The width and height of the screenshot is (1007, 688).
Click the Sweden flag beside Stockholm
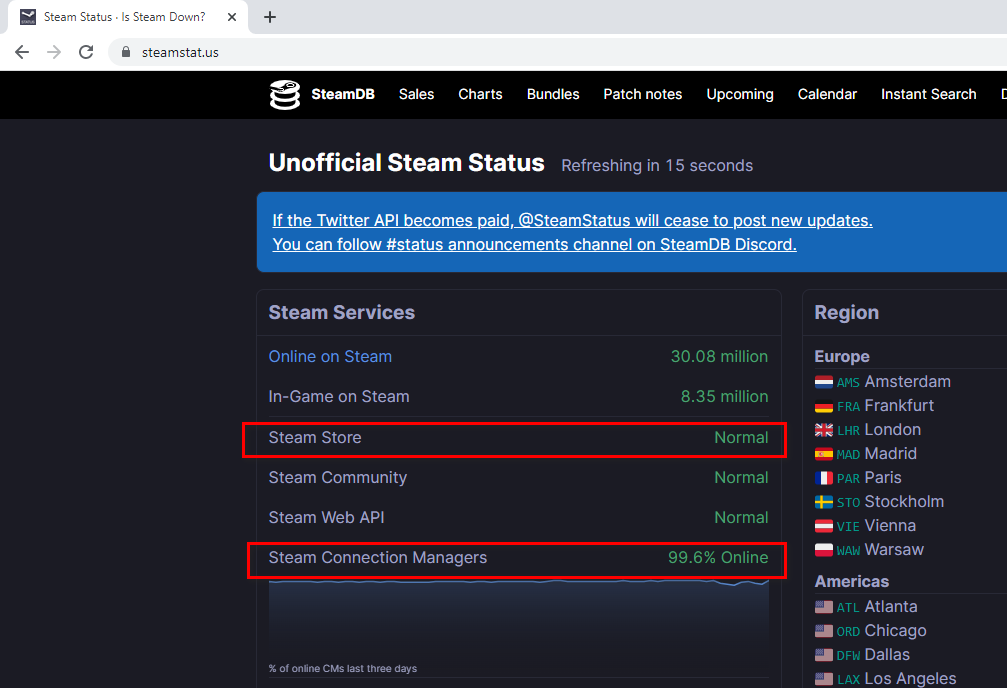(x=824, y=502)
